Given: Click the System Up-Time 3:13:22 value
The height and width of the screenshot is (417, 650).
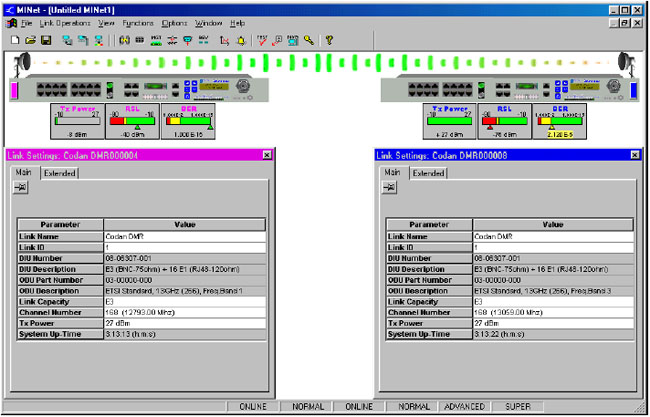Looking at the screenshot, I should pos(553,334).
